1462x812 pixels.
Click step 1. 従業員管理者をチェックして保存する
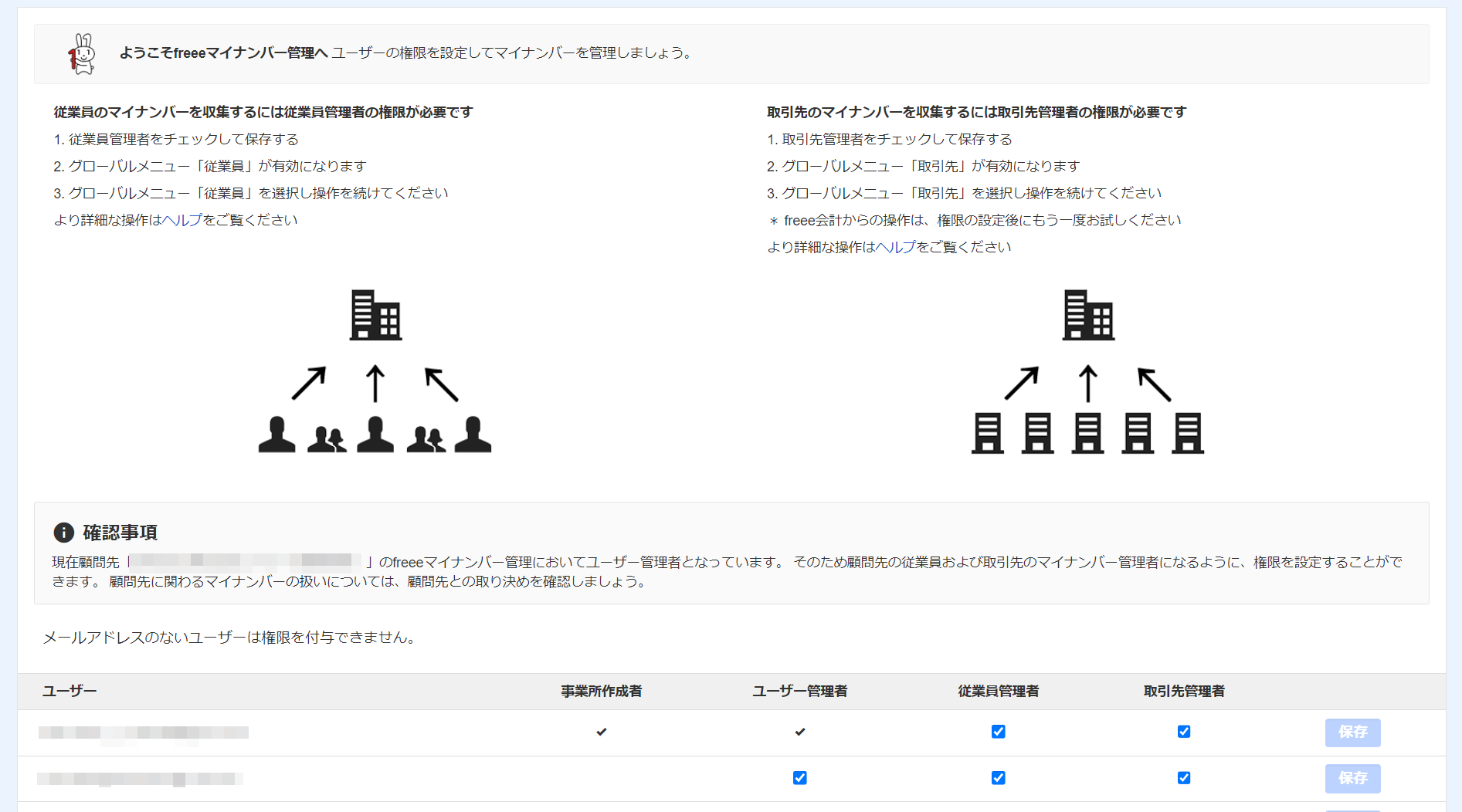pyautogui.click(x=176, y=140)
